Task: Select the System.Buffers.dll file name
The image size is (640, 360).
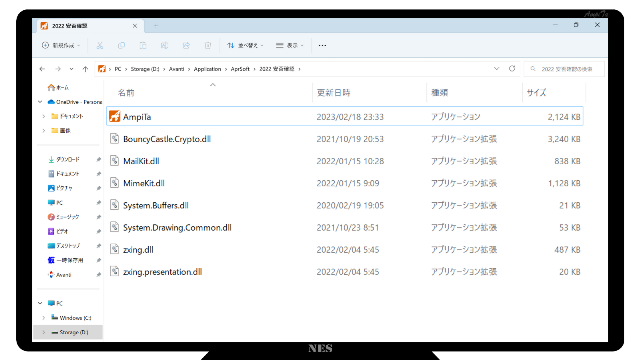Action: (156, 205)
